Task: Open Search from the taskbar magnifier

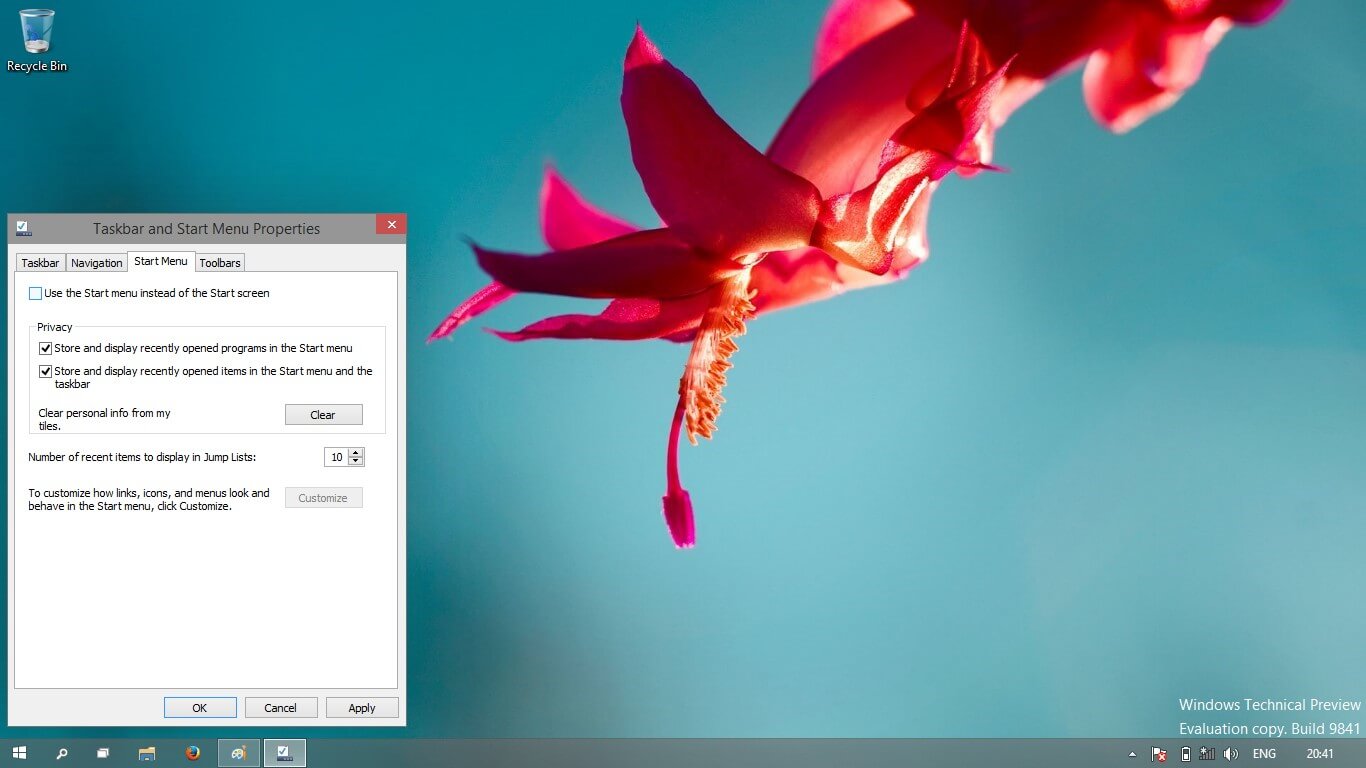Action: [x=61, y=753]
